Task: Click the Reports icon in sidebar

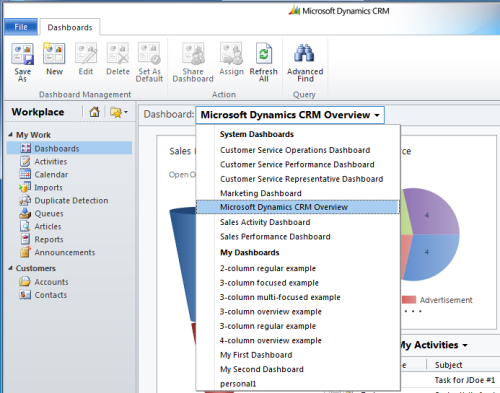Action: tap(25, 239)
